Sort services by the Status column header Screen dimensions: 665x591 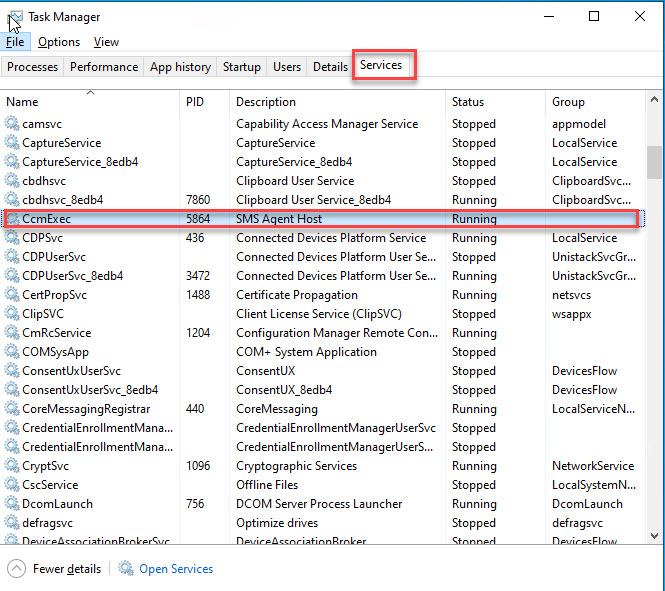point(468,102)
